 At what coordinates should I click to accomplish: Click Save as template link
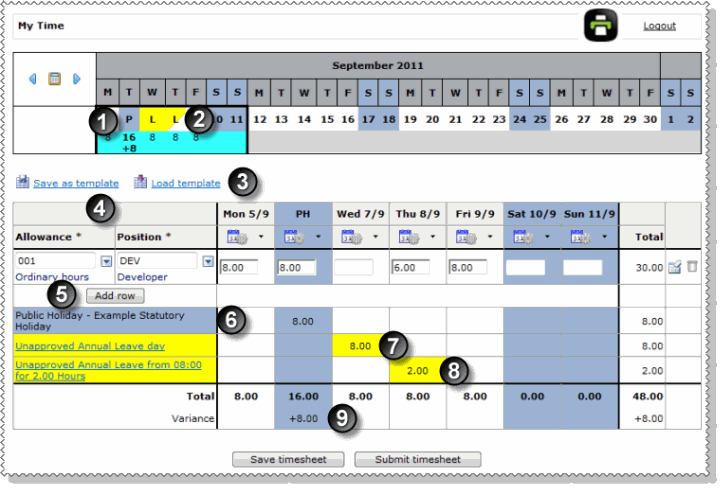pyautogui.click(x=76, y=184)
